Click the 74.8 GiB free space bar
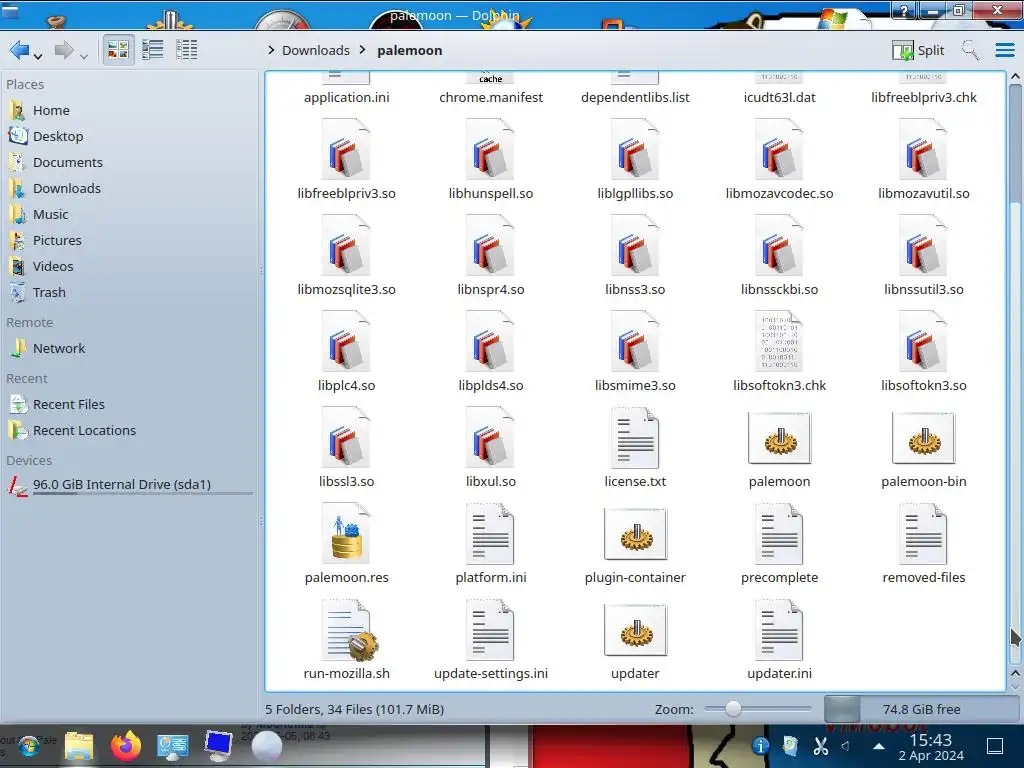The width and height of the screenshot is (1024, 768). tap(921, 709)
